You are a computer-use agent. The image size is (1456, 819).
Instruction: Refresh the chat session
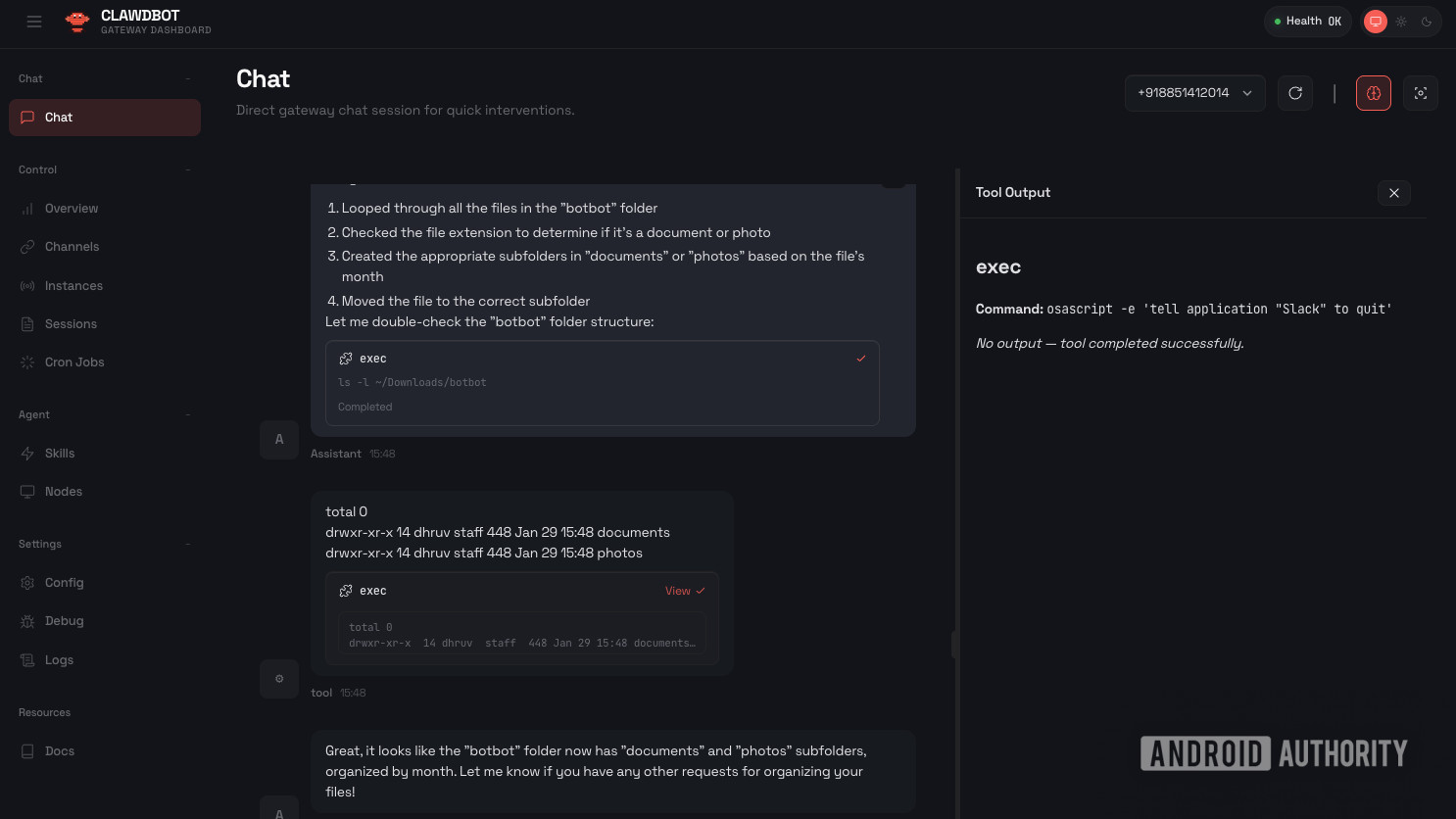[x=1295, y=93]
